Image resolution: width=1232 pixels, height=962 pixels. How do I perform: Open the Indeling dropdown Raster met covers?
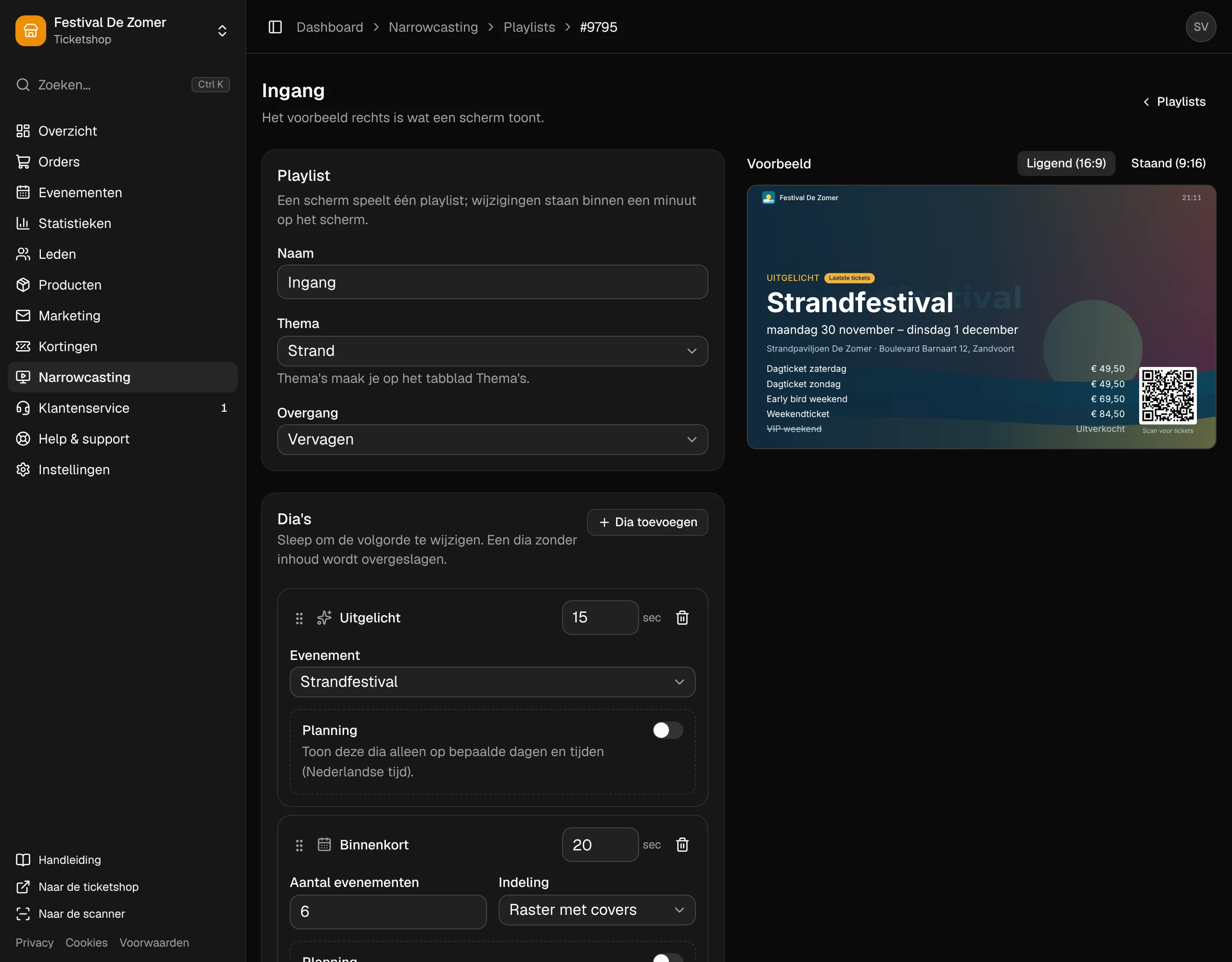597,910
